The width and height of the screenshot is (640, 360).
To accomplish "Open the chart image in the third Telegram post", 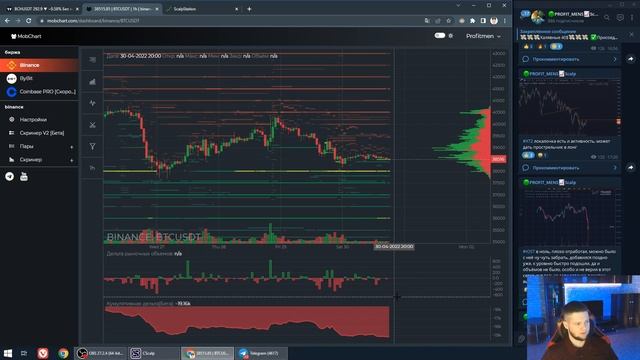I will pyautogui.click(x=570, y=216).
